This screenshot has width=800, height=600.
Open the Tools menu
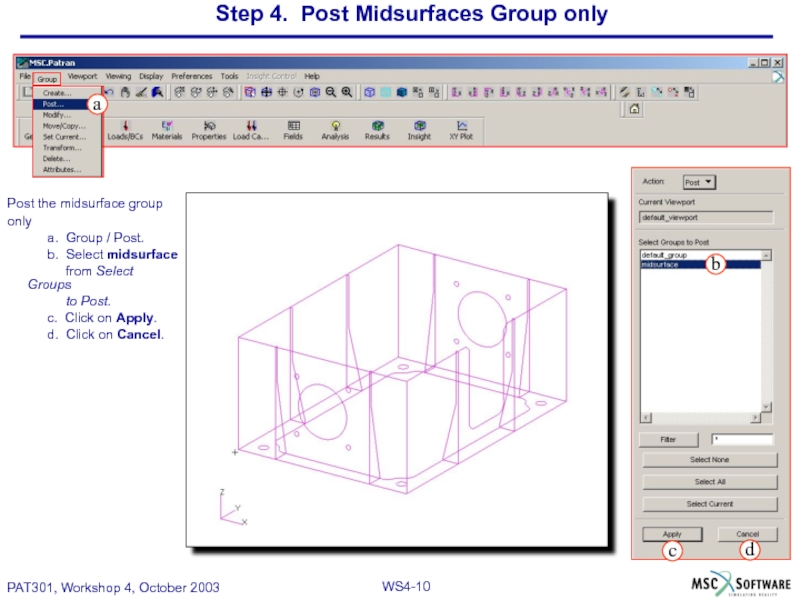pos(230,77)
